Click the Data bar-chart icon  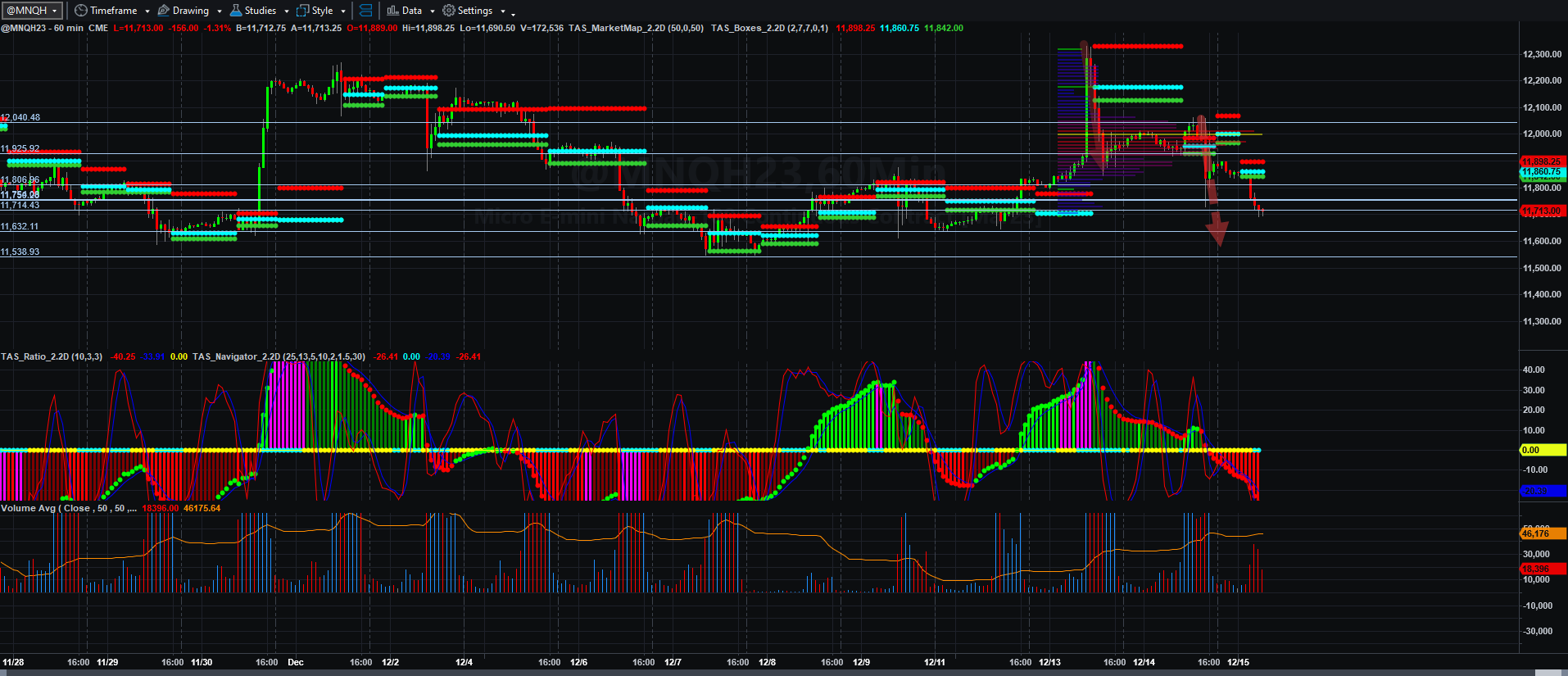[392, 11]
